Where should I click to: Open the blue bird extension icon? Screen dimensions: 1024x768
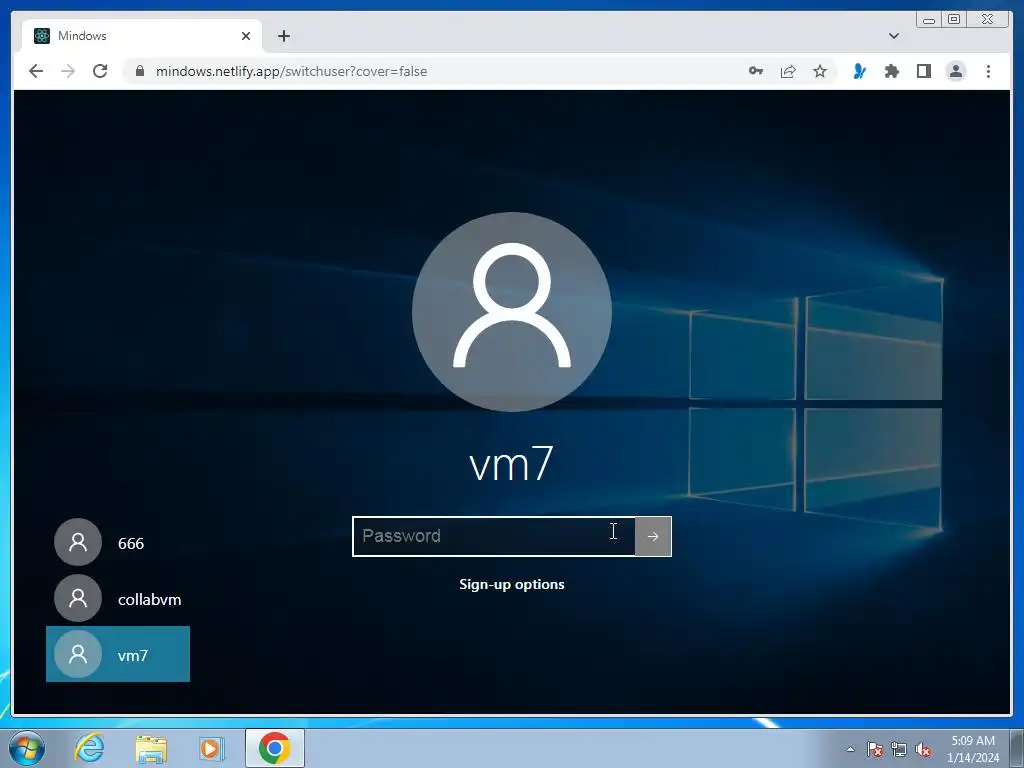859,71
